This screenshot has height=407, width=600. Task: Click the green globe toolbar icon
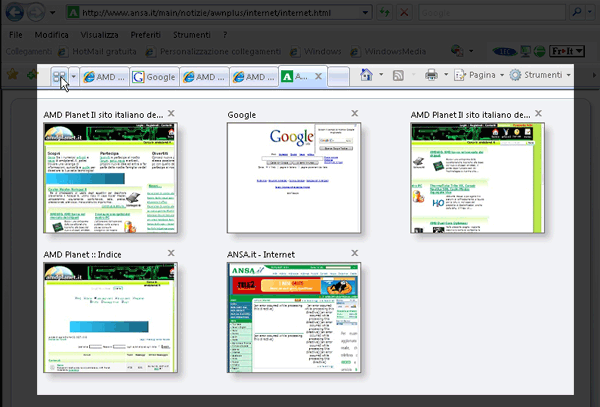[540, 51]
